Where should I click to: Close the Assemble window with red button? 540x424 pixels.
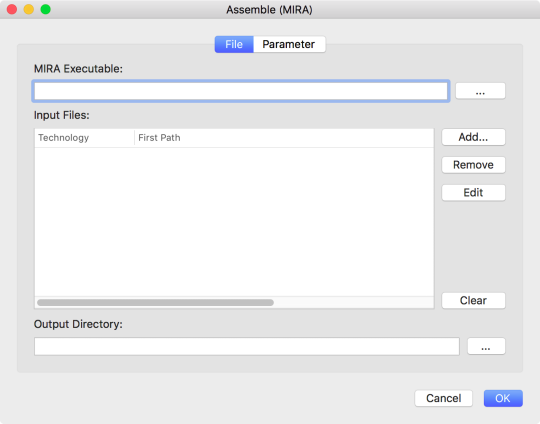click(x=12, y=9)
